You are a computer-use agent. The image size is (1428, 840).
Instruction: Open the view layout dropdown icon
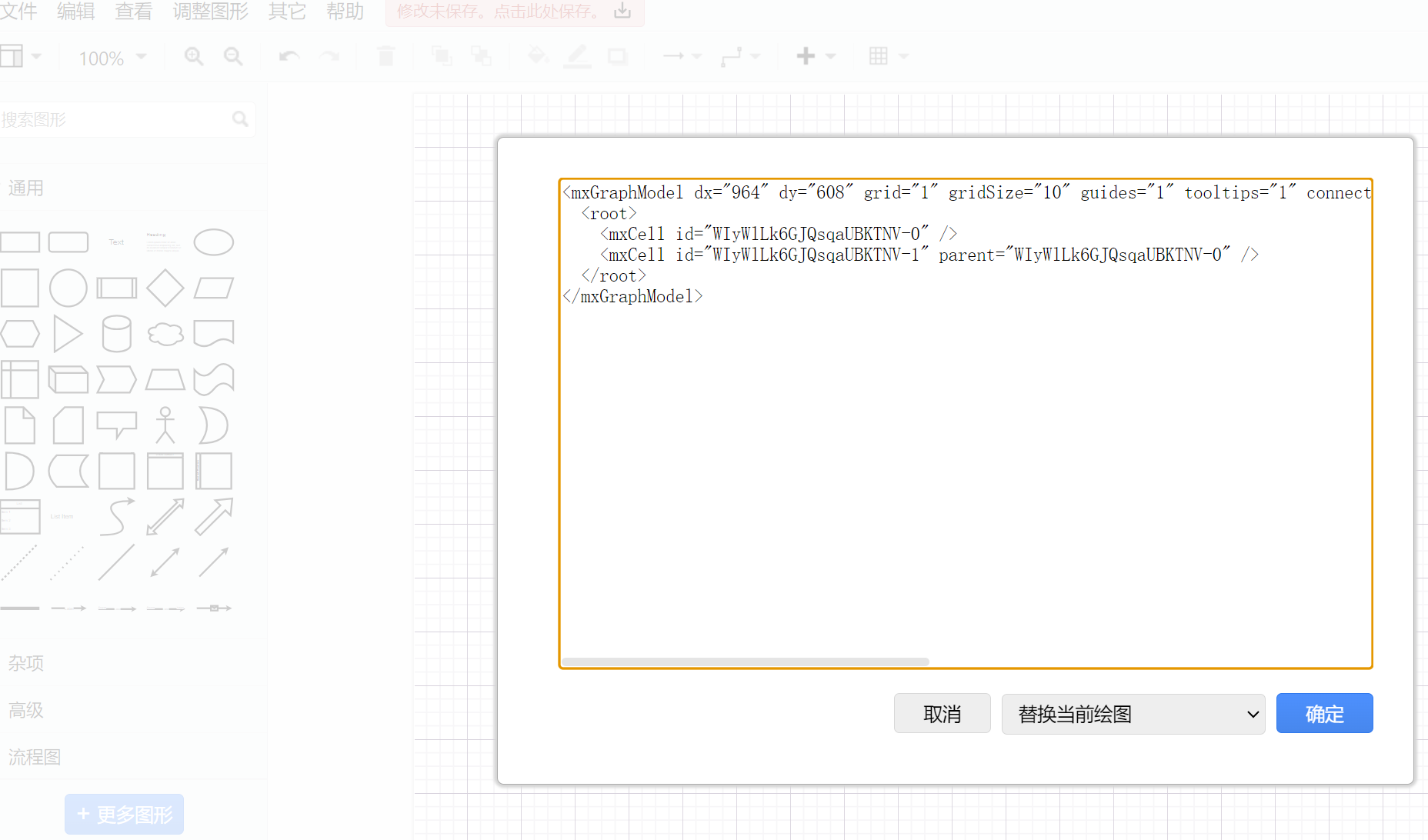coord(21,56)
